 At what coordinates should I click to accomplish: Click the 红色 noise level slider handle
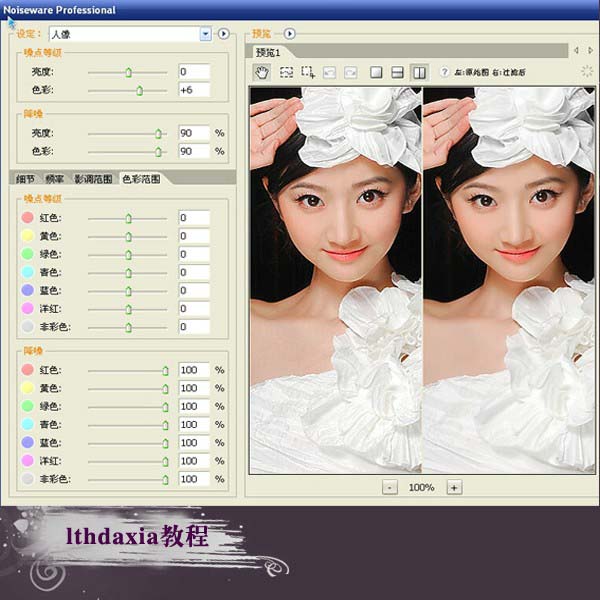128,218
